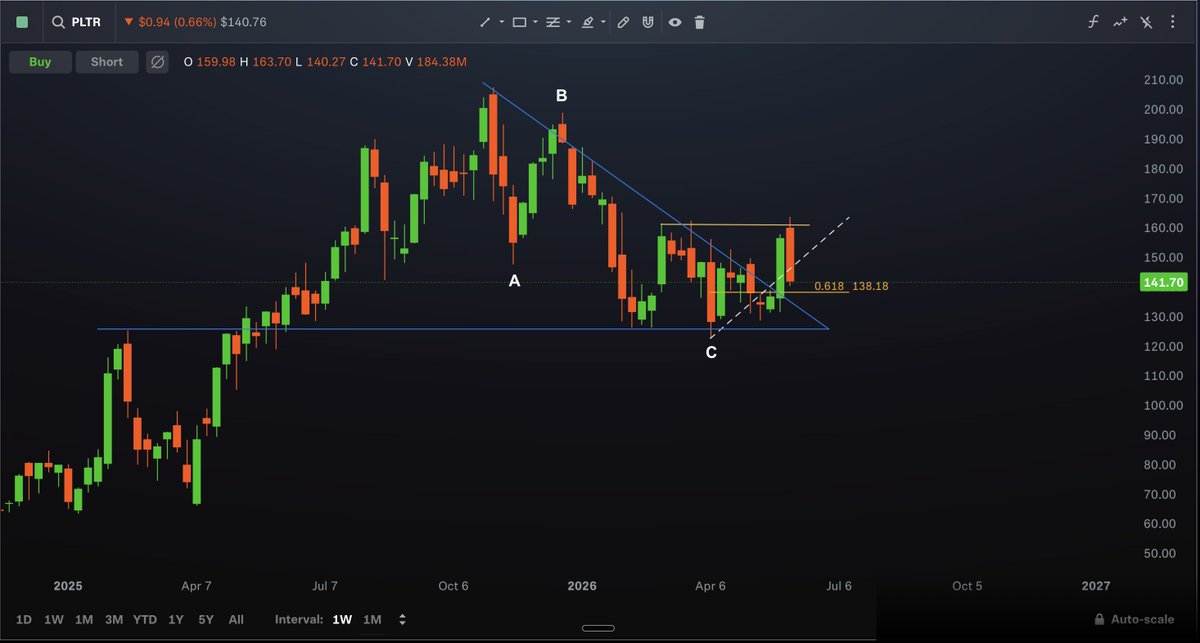Select the 3M time range

114,620
